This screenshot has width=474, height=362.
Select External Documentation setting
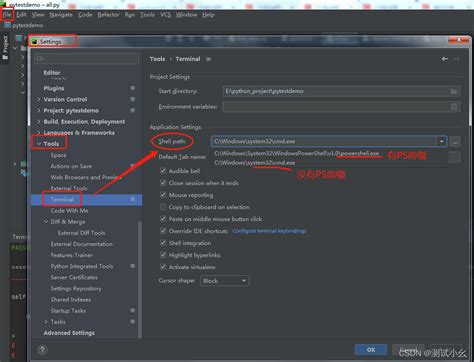[81, 244]
